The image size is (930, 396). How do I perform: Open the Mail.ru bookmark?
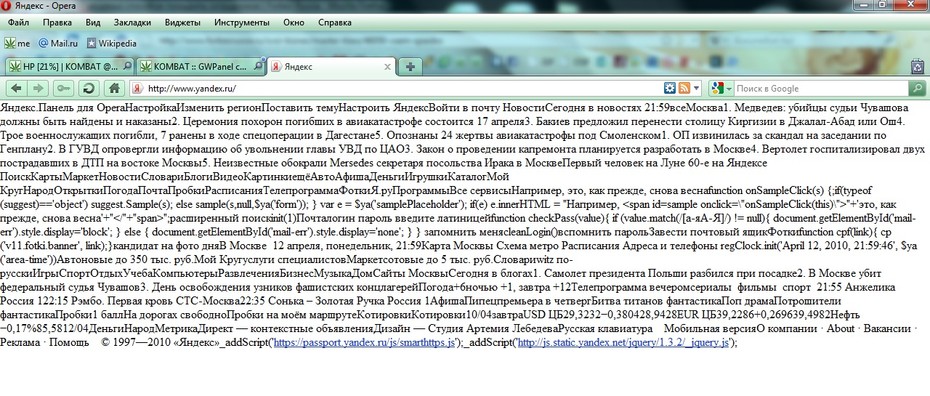tap(58, 43)
